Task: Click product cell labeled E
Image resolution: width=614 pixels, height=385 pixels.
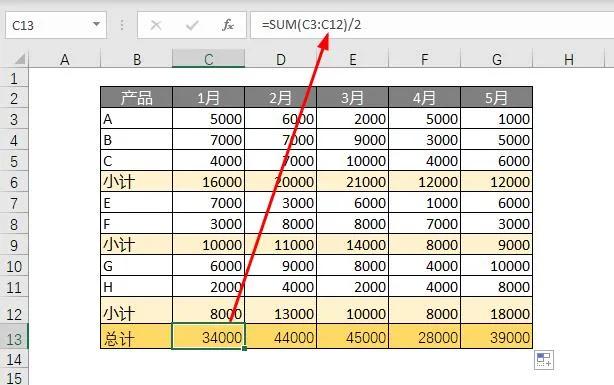Action: click(137, 202)
